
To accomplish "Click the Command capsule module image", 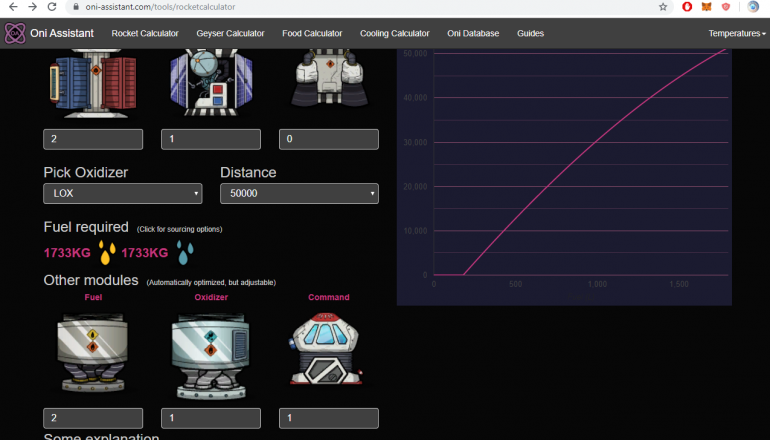I will pyautogui.click(x=326, y=349).
